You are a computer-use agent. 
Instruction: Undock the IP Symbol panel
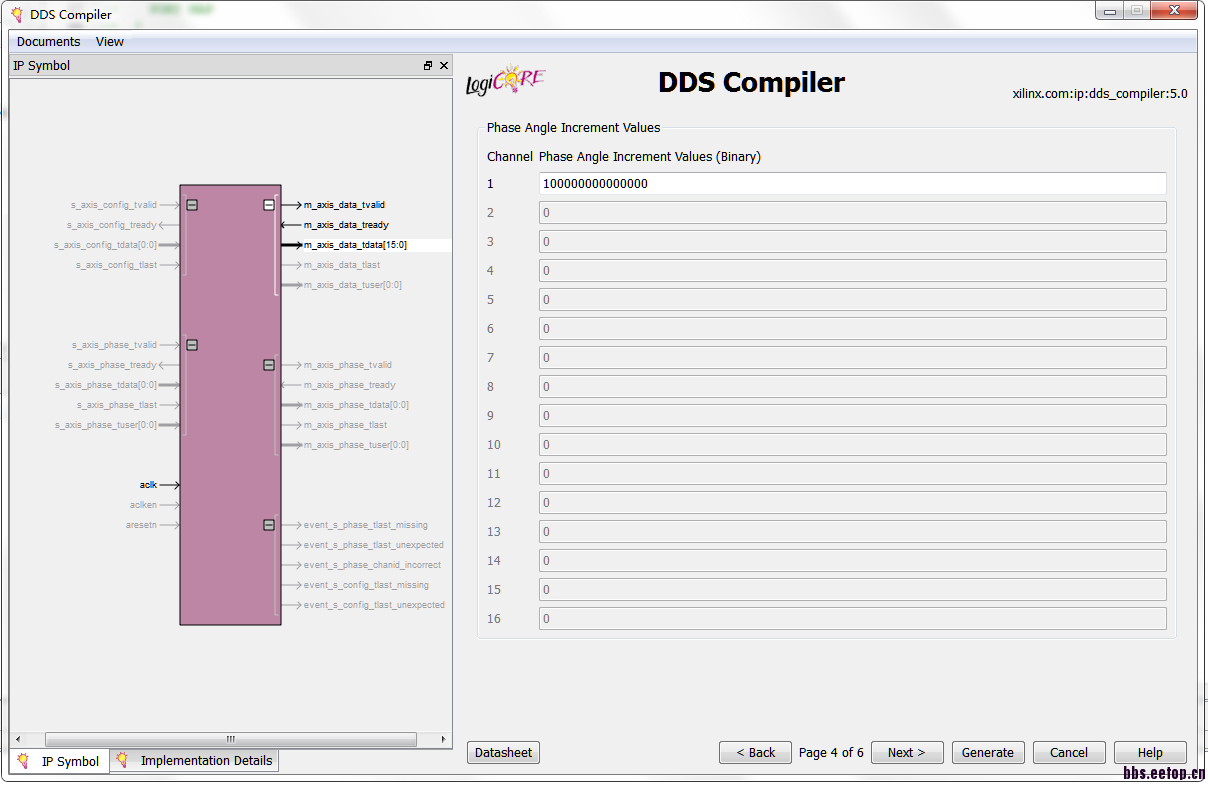[428, 66]
